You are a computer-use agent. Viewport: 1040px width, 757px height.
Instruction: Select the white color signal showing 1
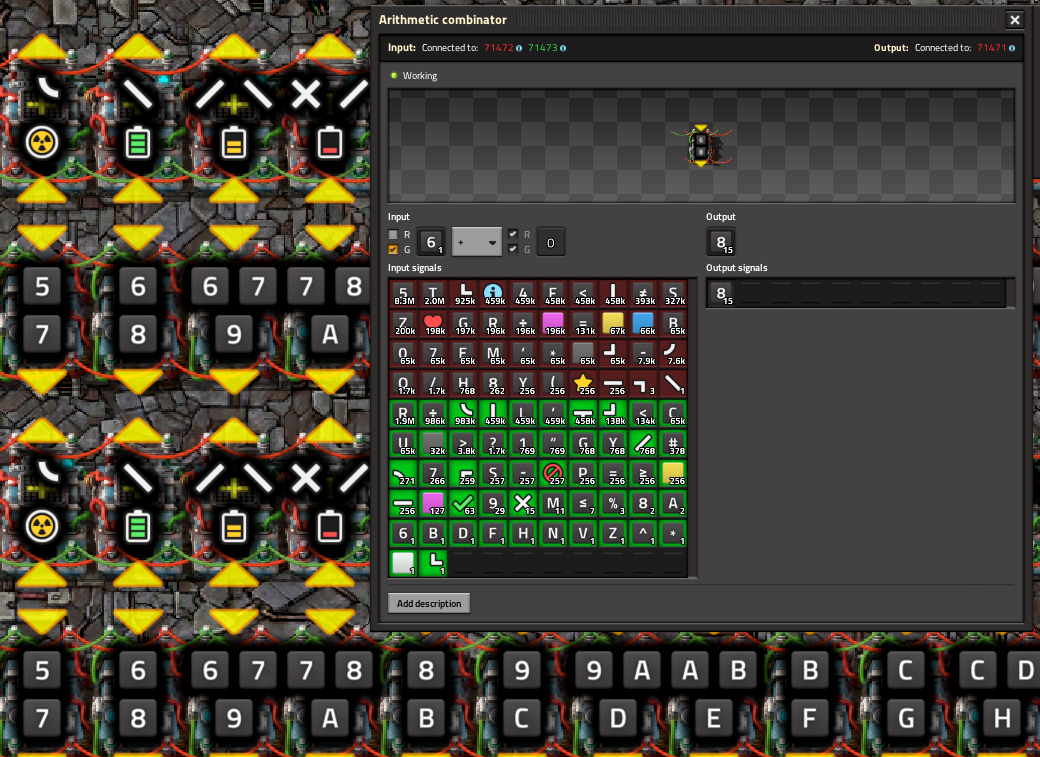(403, 563)
